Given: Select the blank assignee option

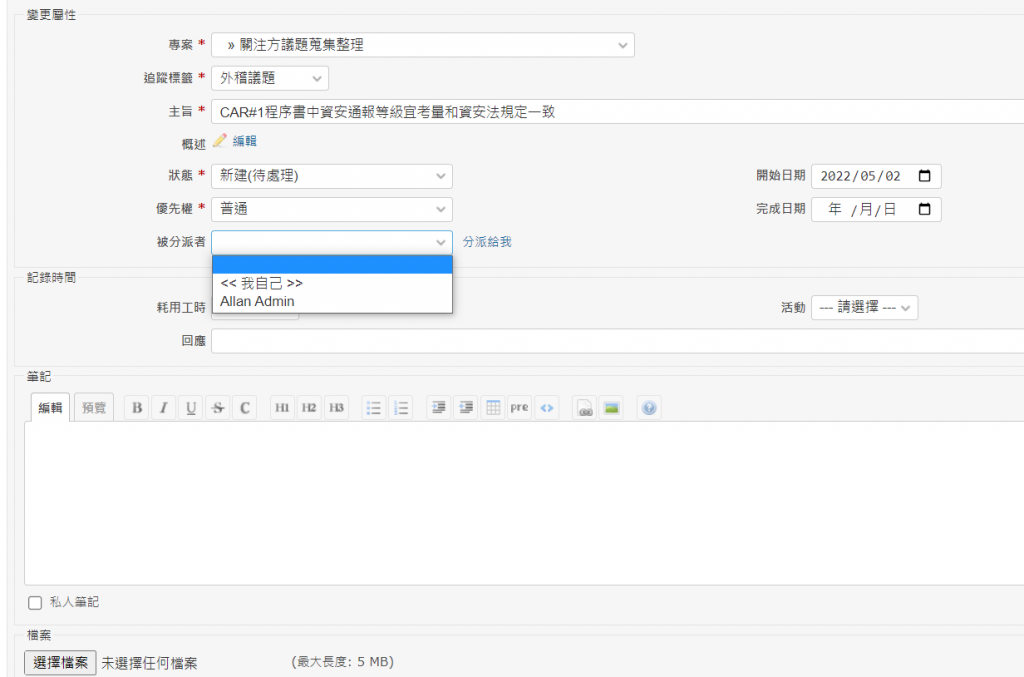Looking at the screenshot, I should pyautogui.click(x=332, y=265).
